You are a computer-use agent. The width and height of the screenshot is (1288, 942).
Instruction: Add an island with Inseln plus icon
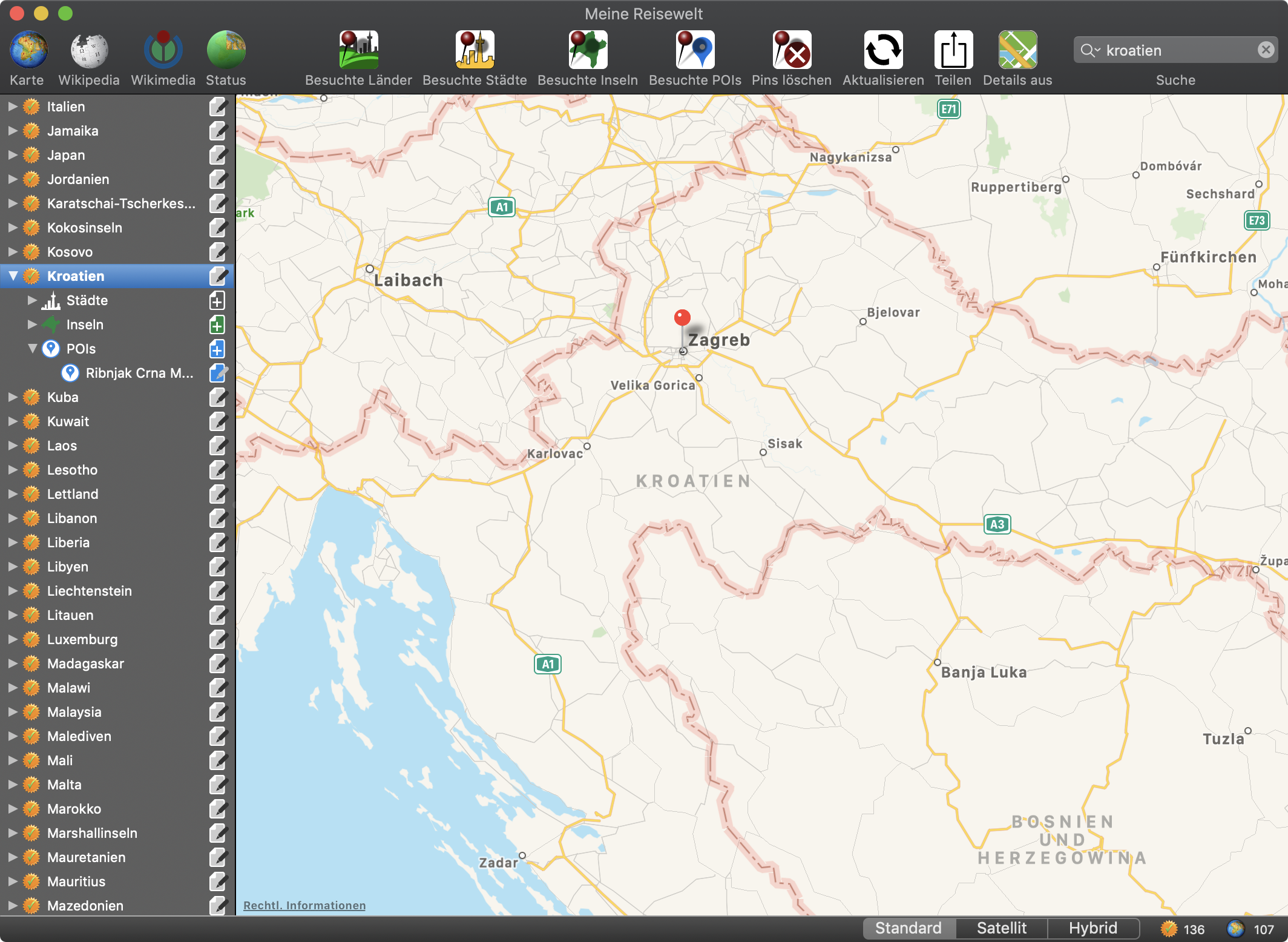217,324
